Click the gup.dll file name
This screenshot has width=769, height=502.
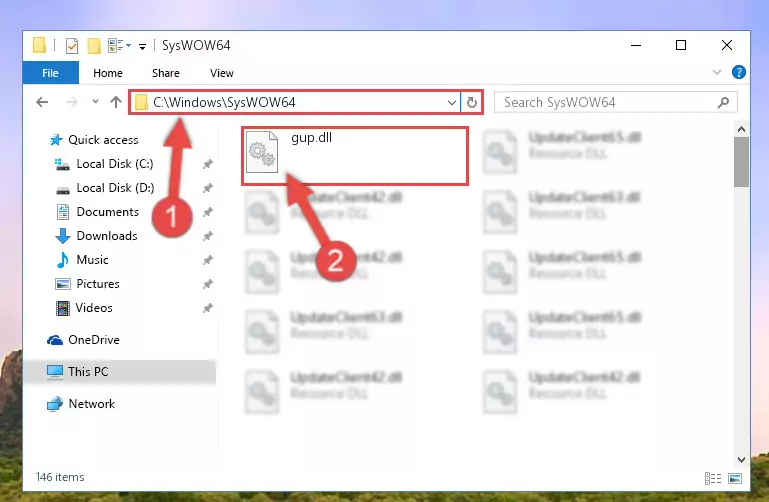coord(311,138)
